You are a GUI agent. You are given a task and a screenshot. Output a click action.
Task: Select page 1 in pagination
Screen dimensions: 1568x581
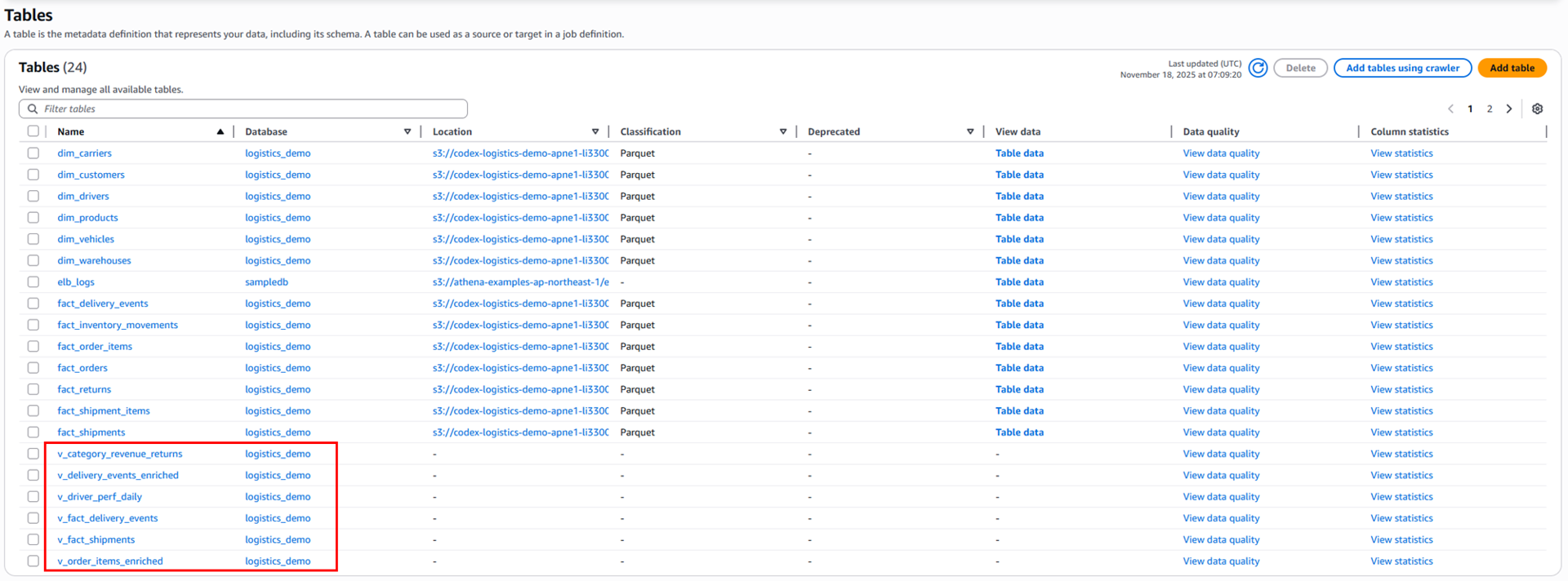(1470, 109)
